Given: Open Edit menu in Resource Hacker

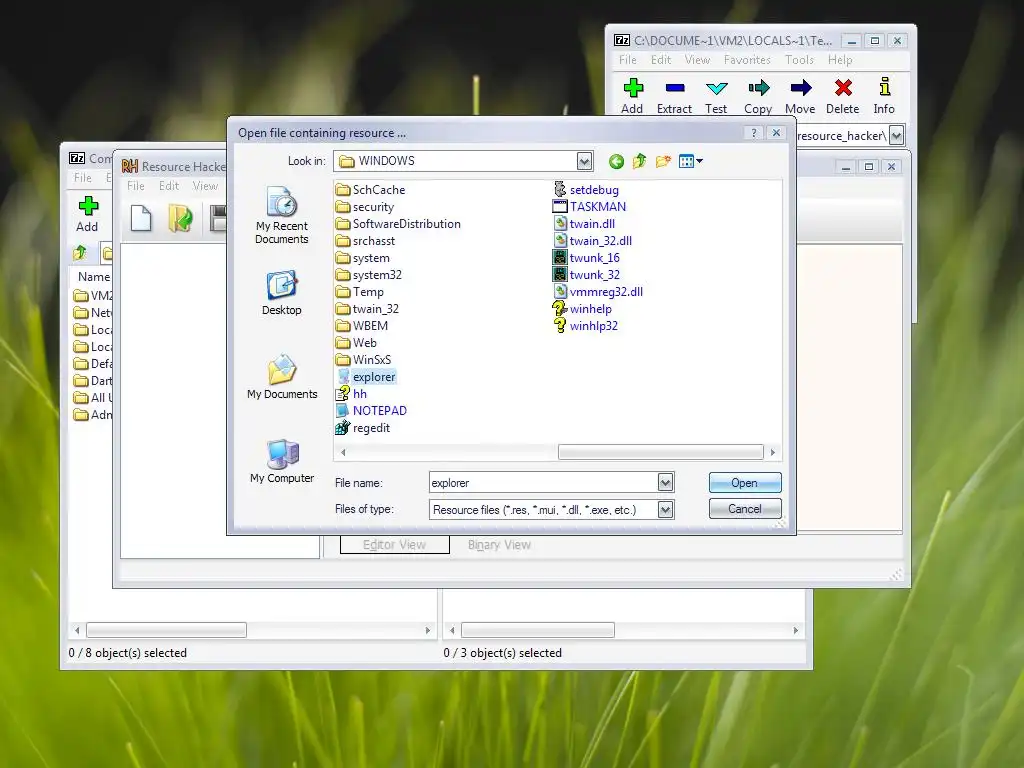Looking at the screenshot, I should click(x=168, y=186).
